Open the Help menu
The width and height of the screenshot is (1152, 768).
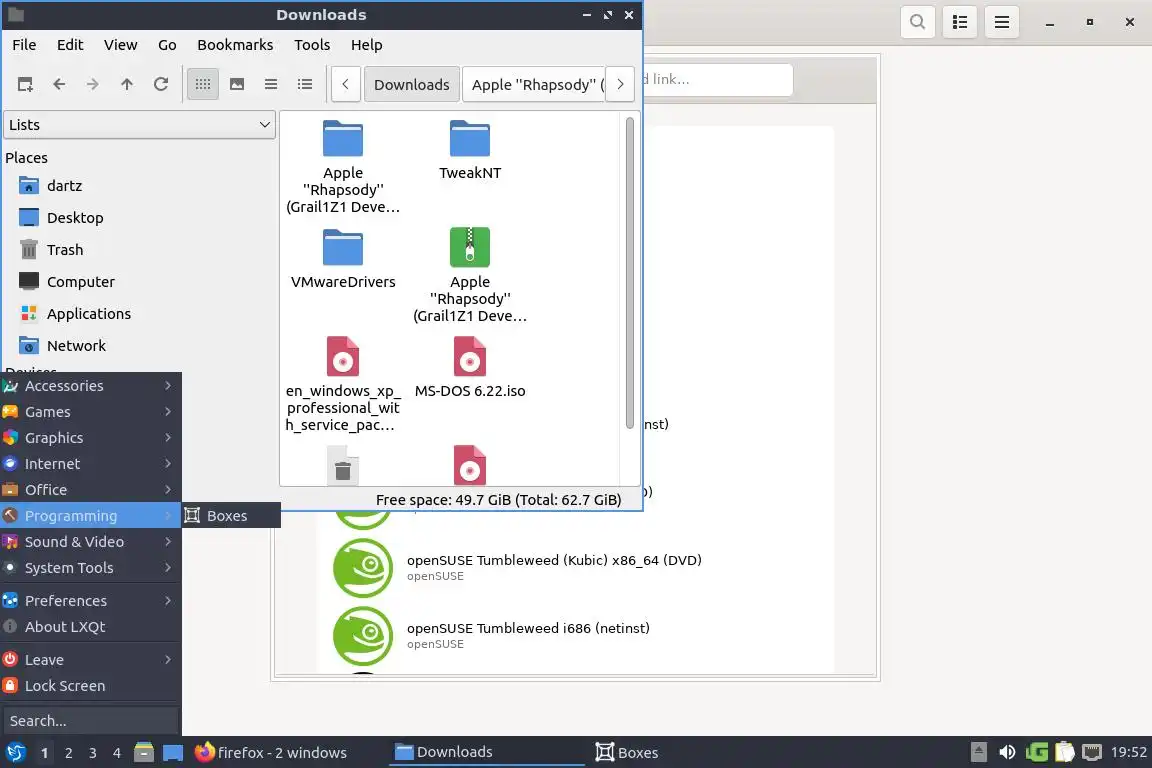tap(366, 45)
